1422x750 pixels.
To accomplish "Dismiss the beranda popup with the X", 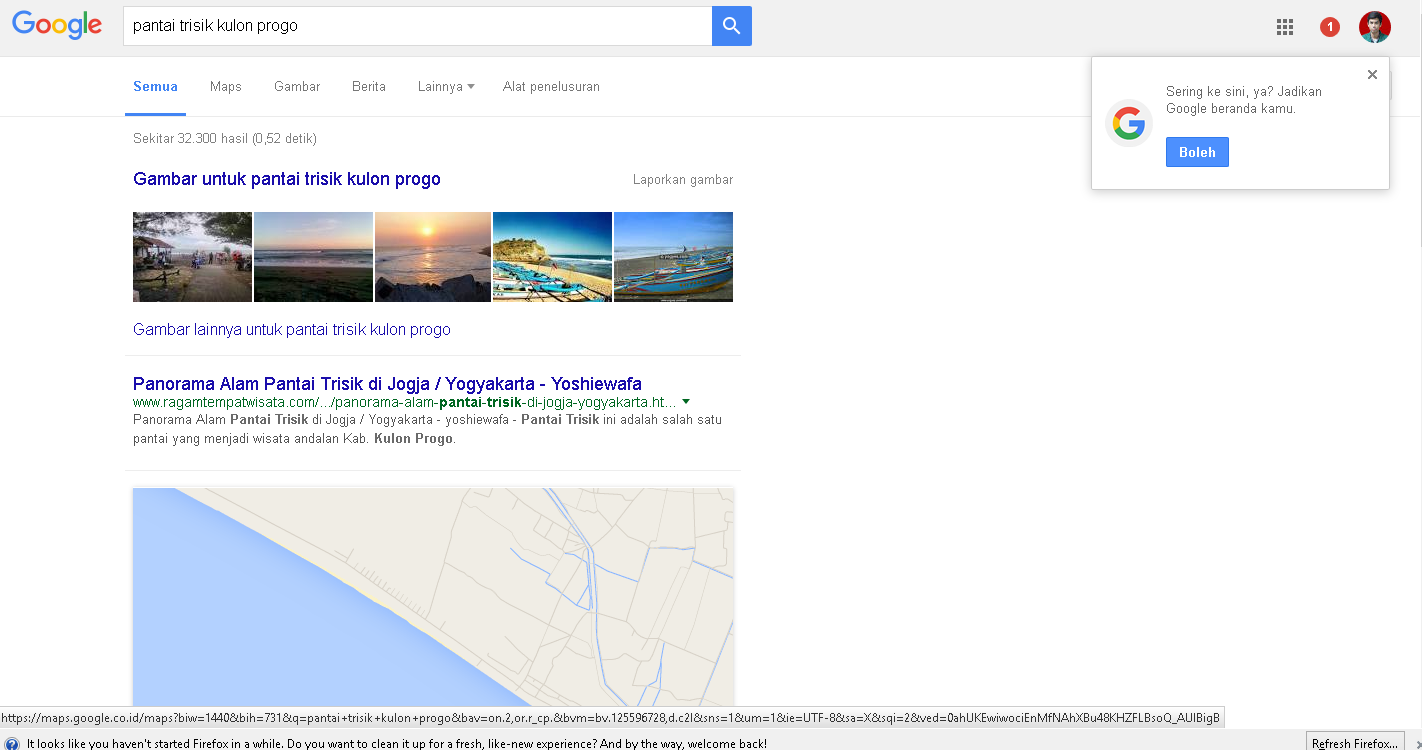I will coord(1372,74).
